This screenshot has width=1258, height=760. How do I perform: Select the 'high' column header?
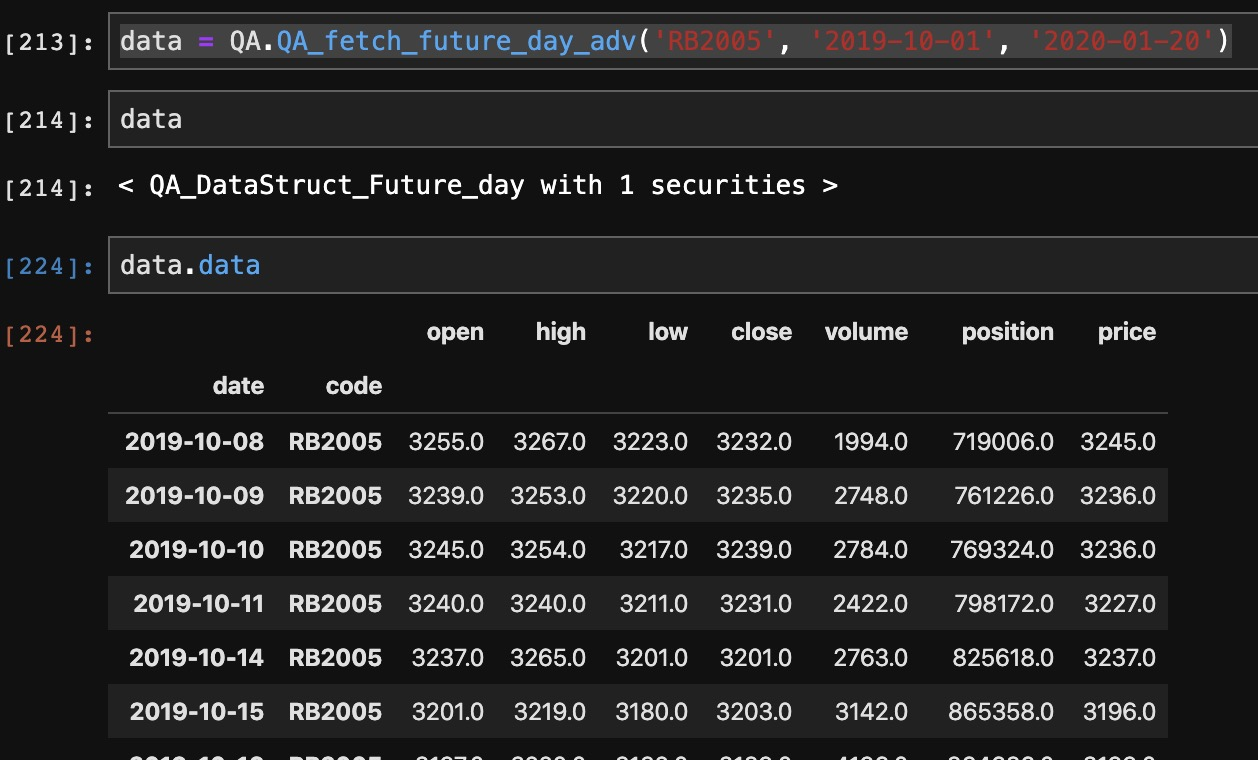(x=560, y=331)
